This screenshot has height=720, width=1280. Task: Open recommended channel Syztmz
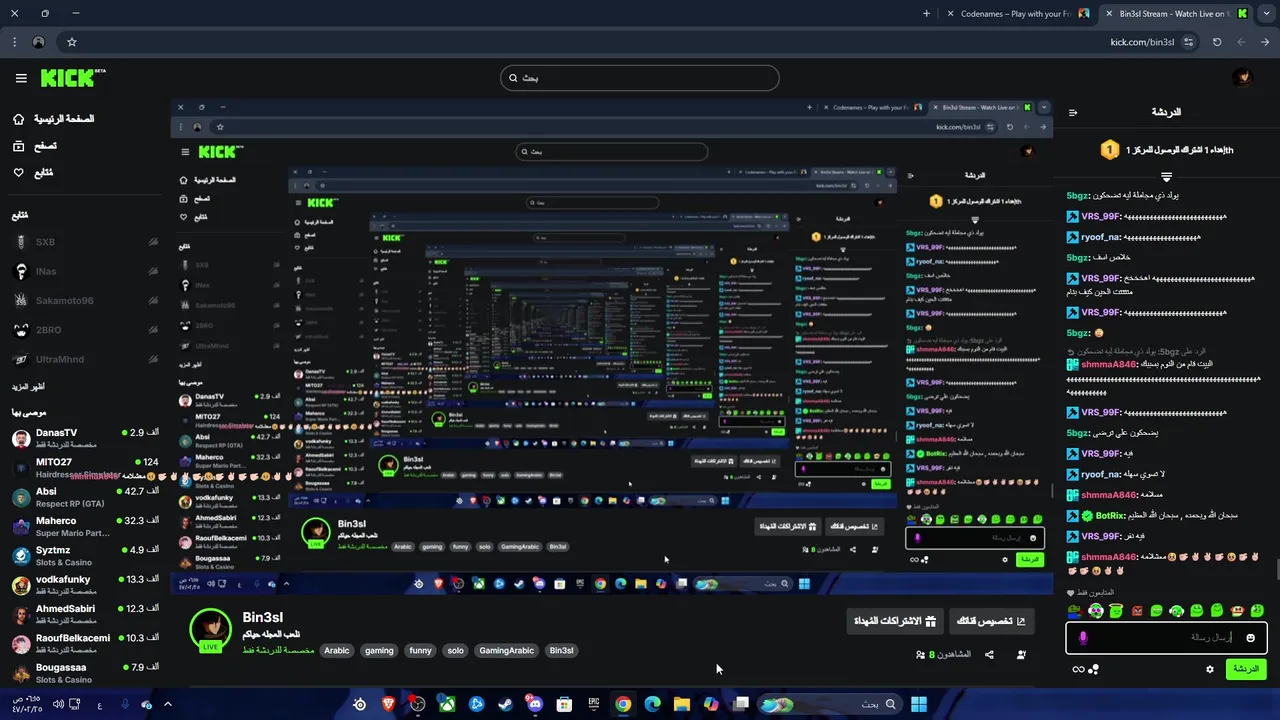[x=85, y=556]
